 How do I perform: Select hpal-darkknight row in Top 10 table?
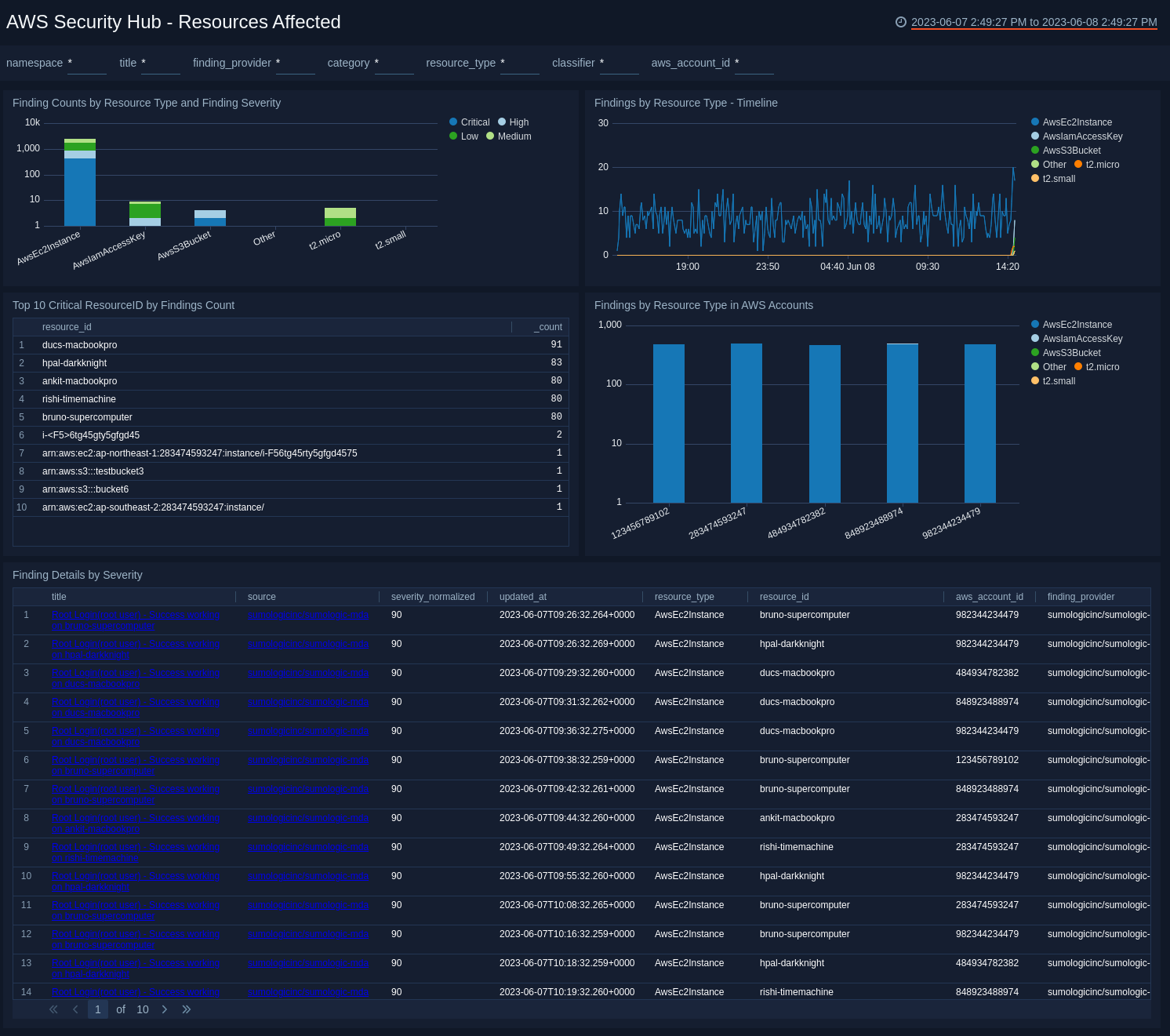point(291,363)
